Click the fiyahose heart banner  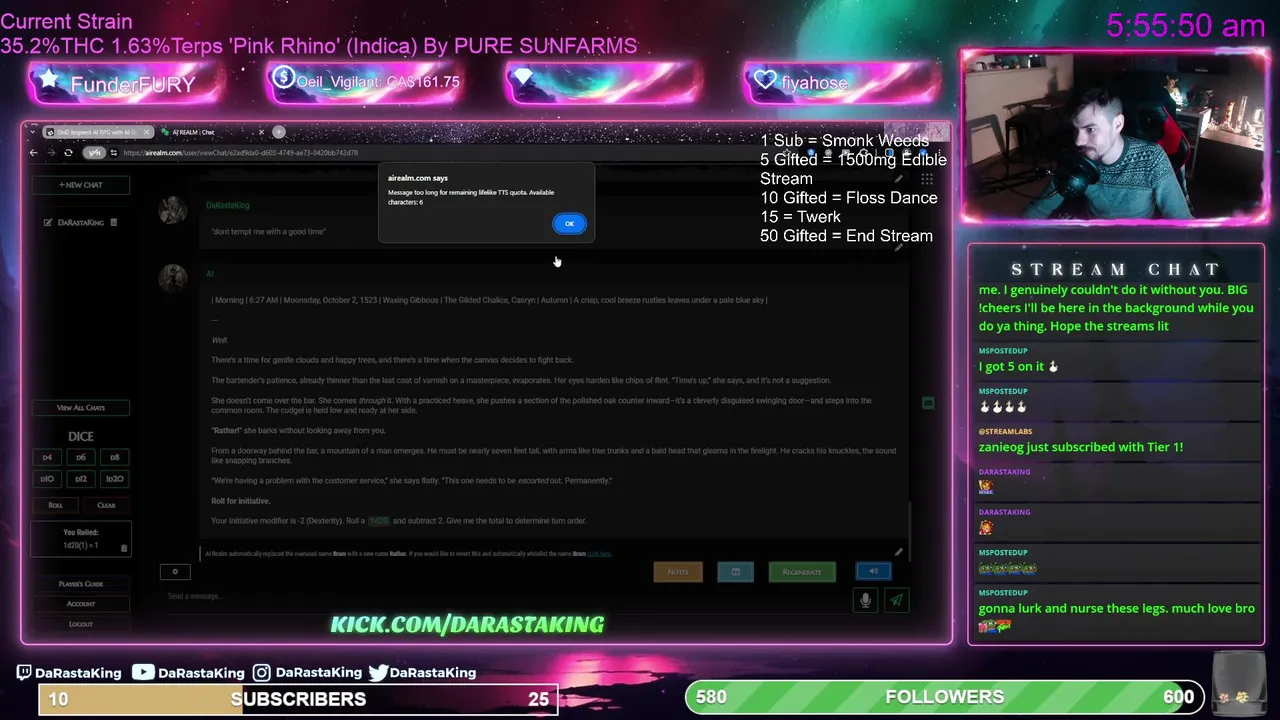(842, 83)
